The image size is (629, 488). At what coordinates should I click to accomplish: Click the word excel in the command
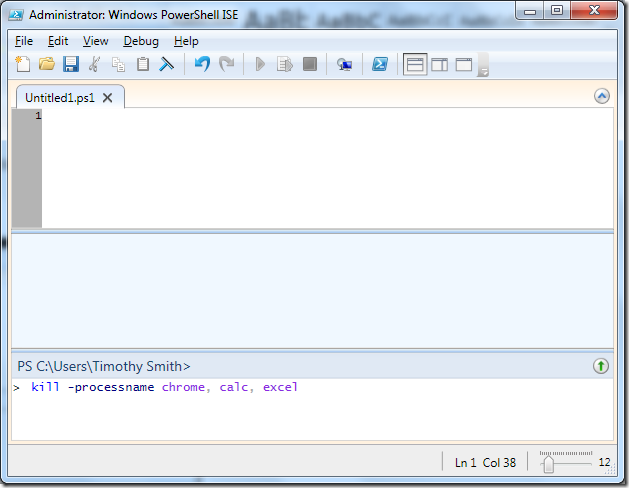pyautogui.click(x=280, y=387)
